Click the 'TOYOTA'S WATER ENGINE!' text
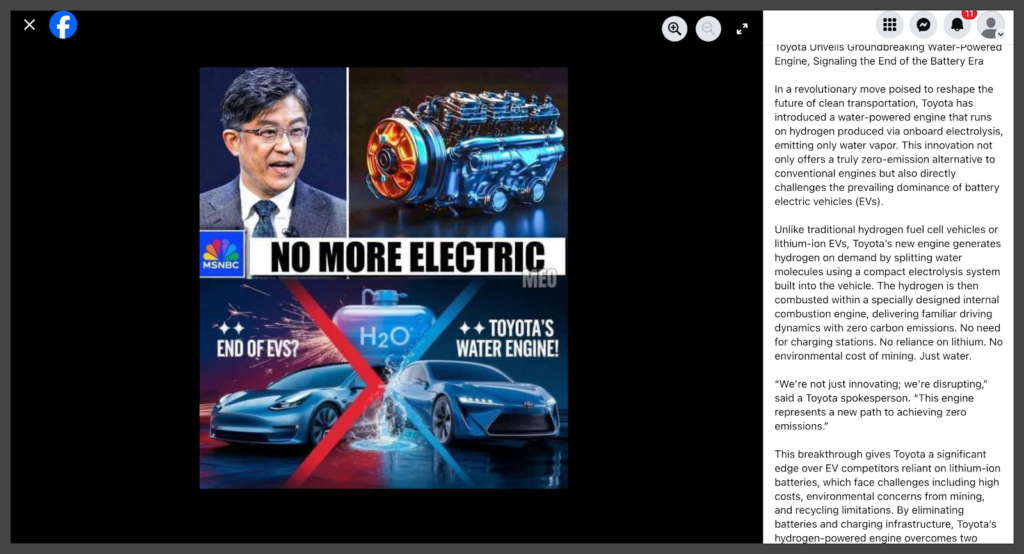The width and height of the screenshot is (1024, 554). [x=507, y=339]
